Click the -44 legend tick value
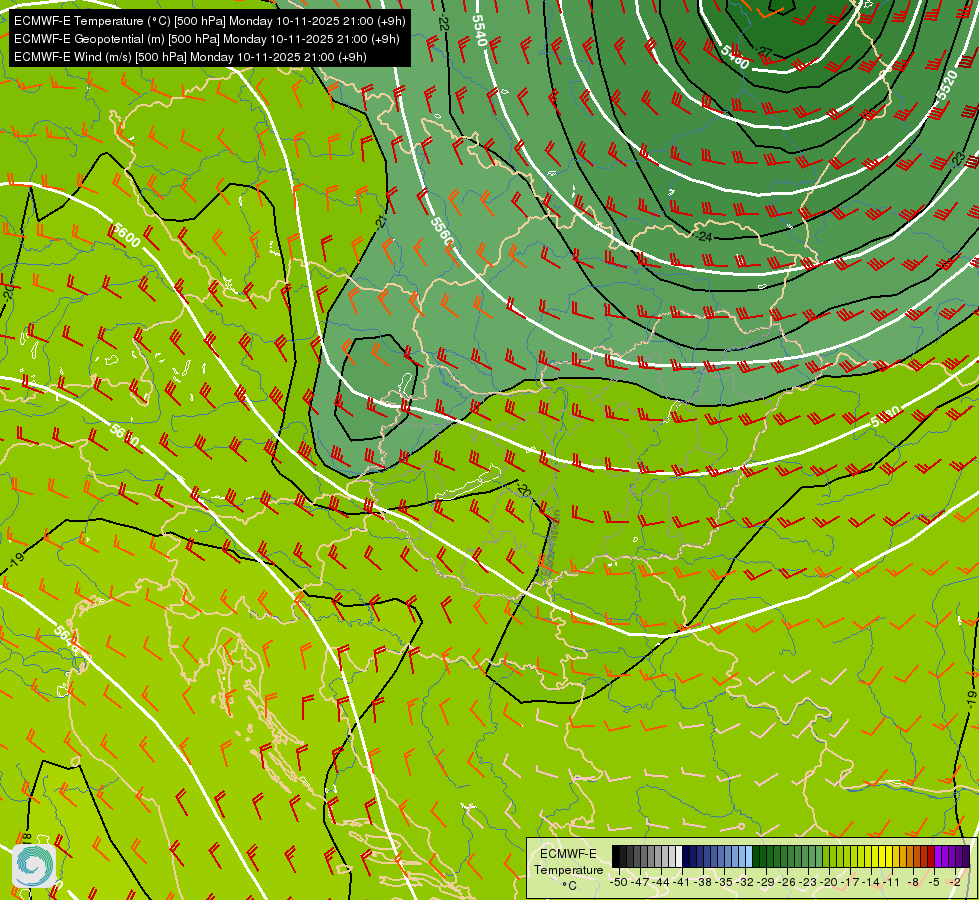Viewport: 979px width, 900px height. click(x=661, y=882)
